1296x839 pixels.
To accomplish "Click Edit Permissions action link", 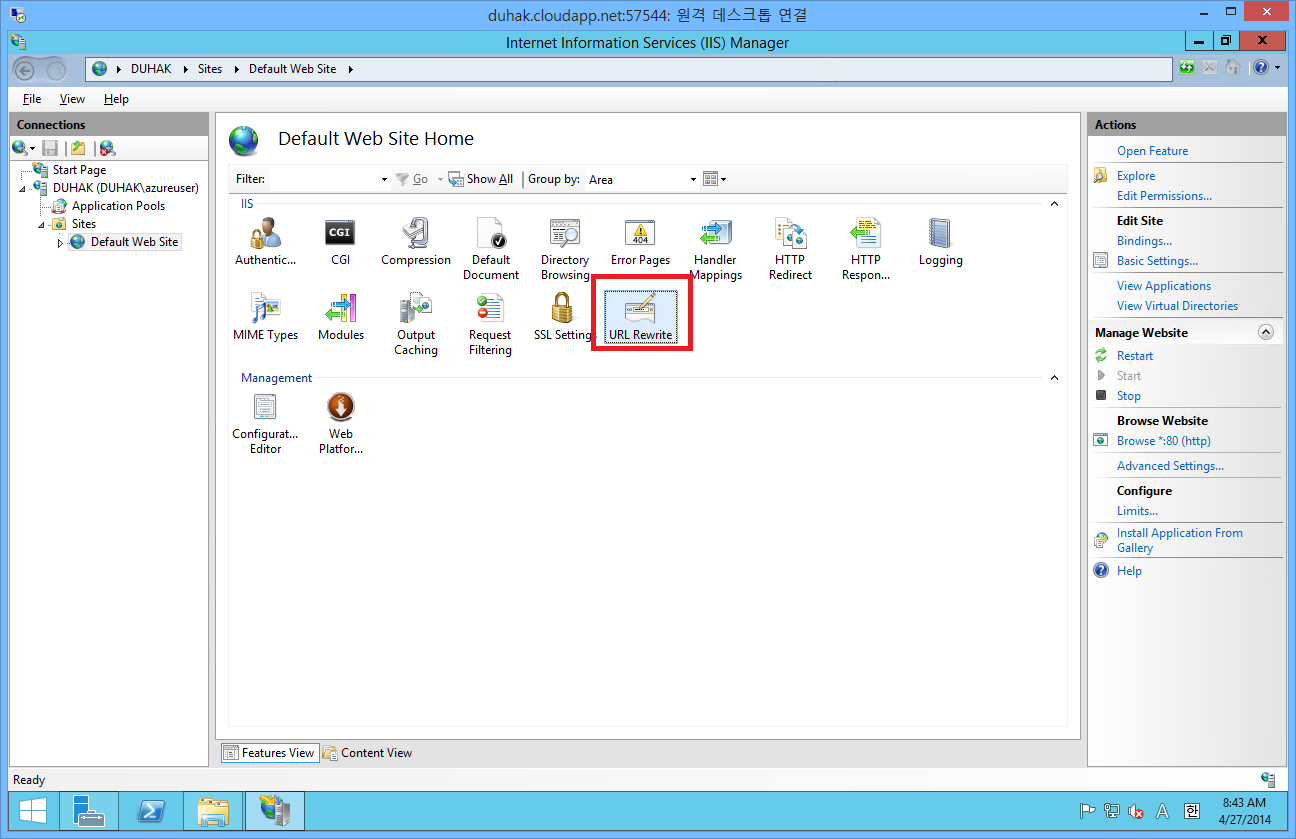I will tap(1164, 196).
